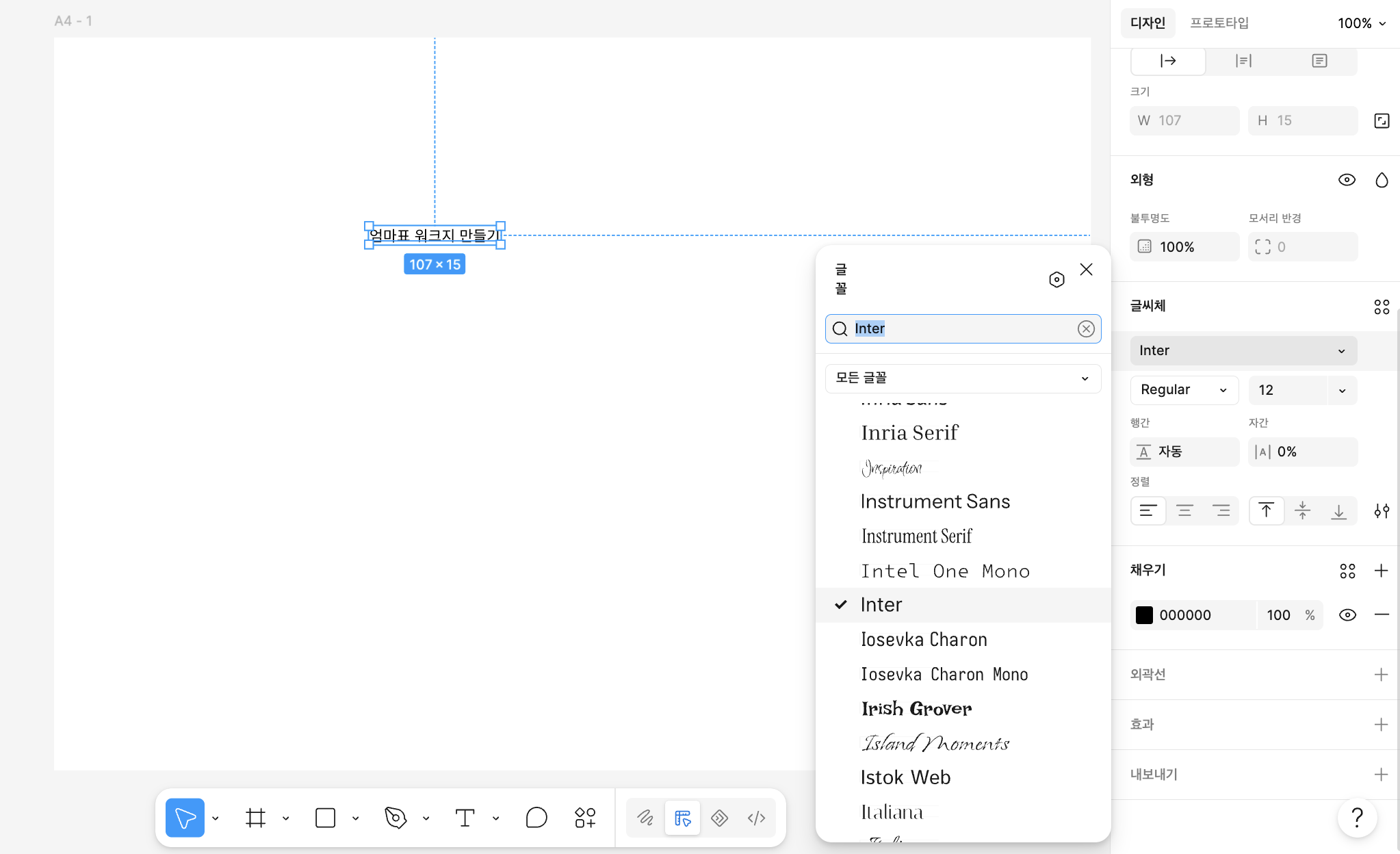Image resolution: width=1400 pixels, height=854 pixels.
Task: Open text style library in 글씨체 section
Action: [1382, 307]
